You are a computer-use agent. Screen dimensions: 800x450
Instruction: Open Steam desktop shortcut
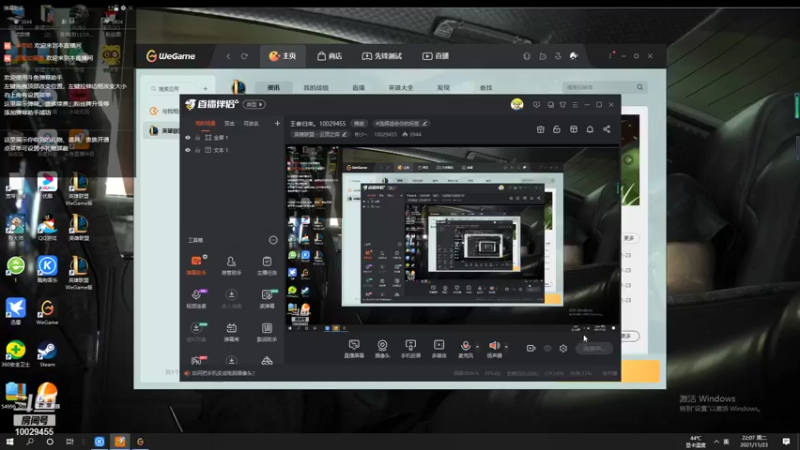pyautogui.click(x=47, y=354)
